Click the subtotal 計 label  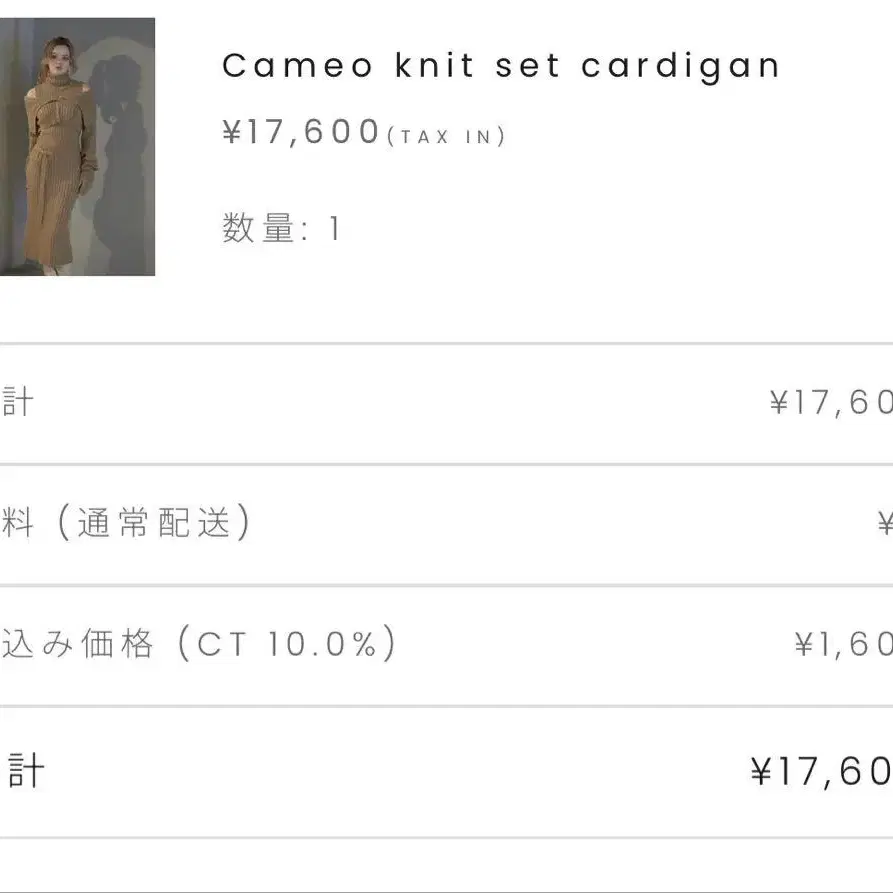[17, 402]
